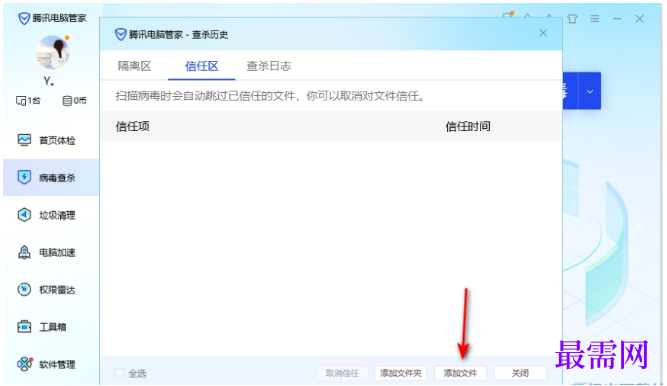Open the skin shirt icon in title bar
Viewport: 667px width, 386px height.
click(x=572, y=19)
